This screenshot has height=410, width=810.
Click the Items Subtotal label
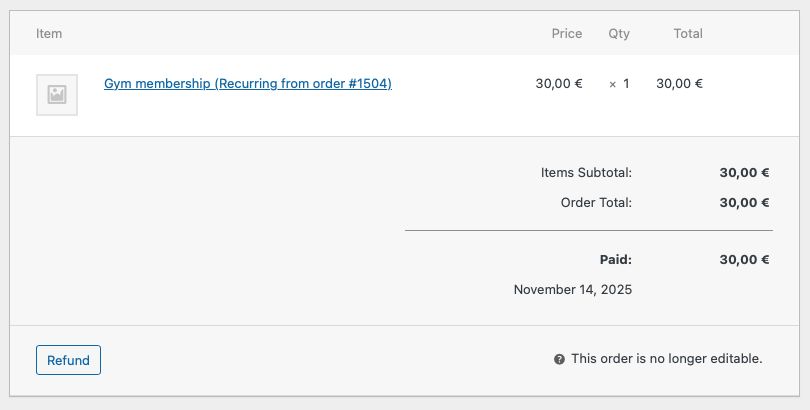coord(586,172)
